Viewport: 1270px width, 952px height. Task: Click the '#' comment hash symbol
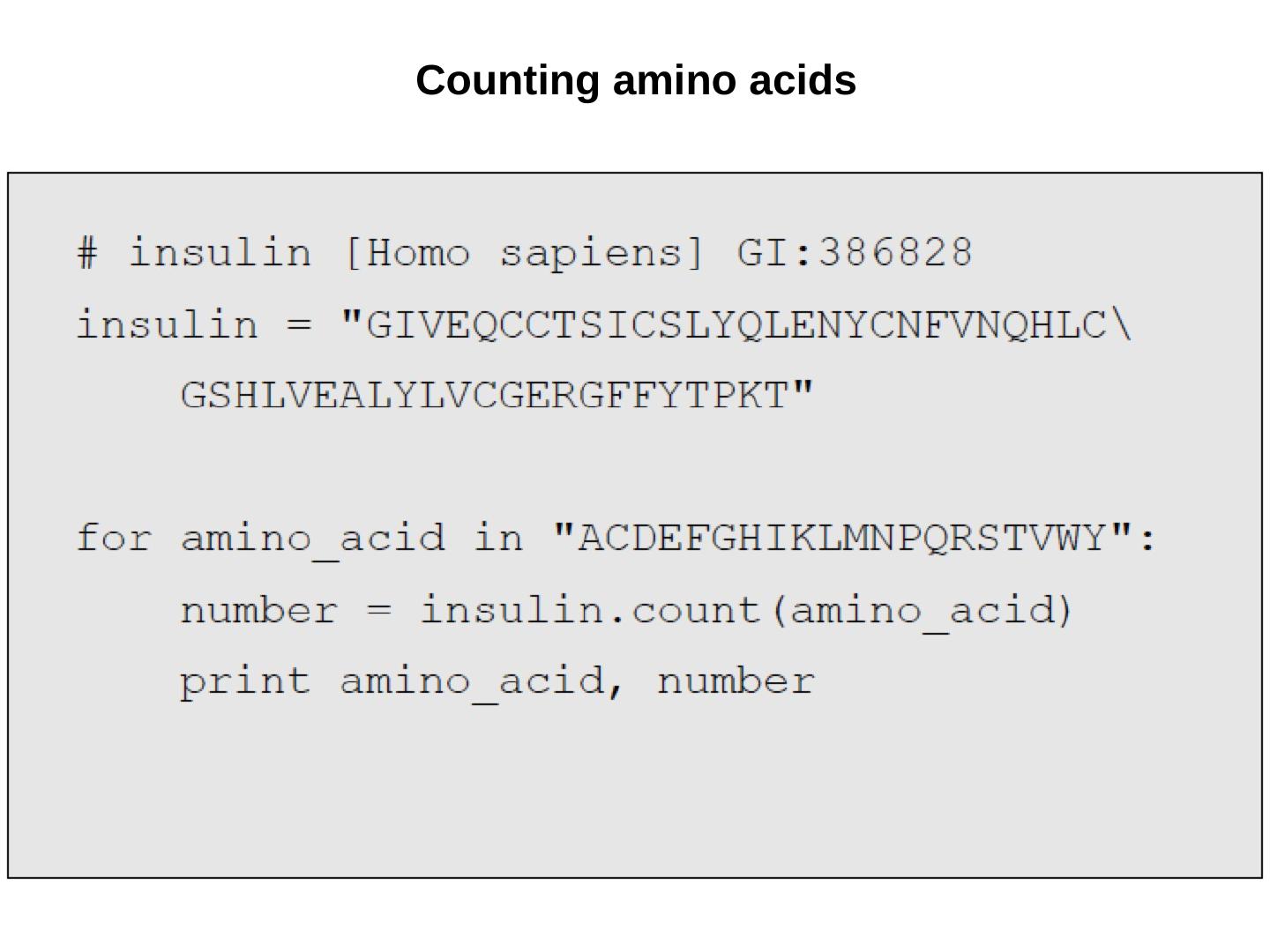coord(87,253)
